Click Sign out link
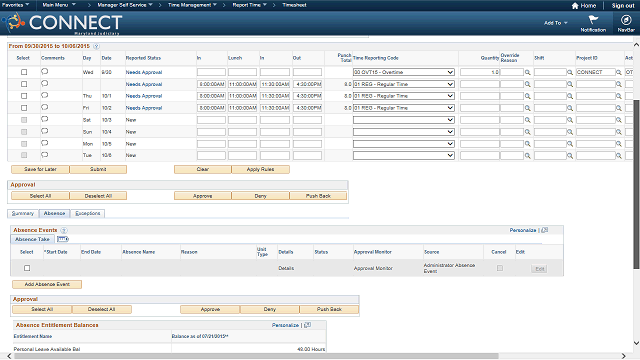The height and width of the screenshot is (360, 640). (x=623, y=6)
